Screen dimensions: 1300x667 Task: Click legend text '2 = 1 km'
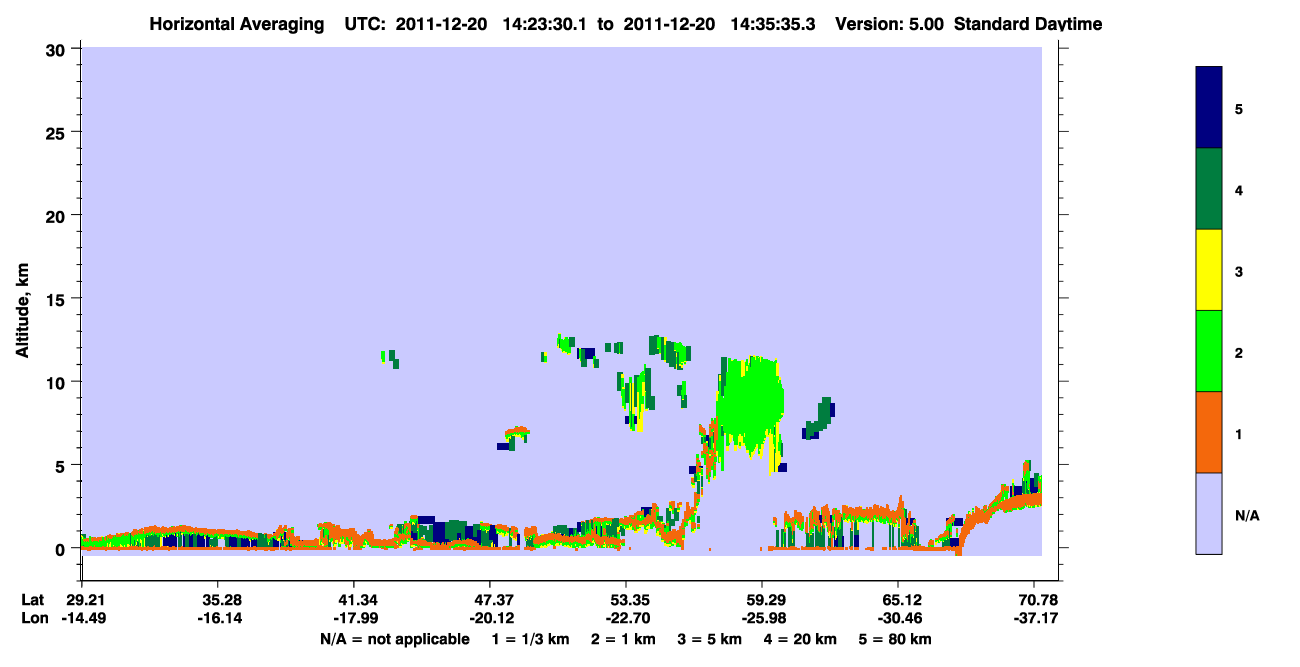623,639
